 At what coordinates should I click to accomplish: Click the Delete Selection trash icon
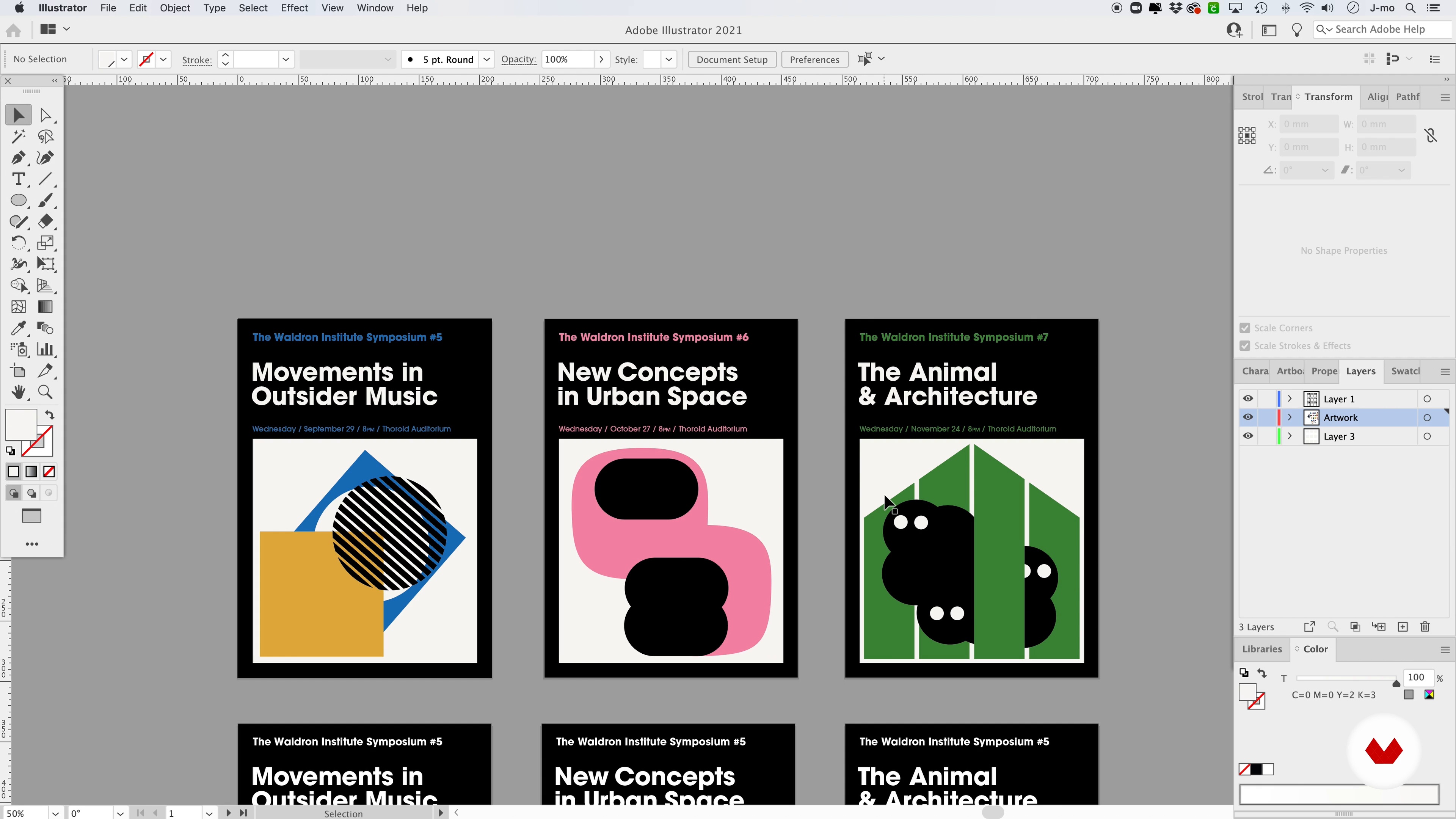[1425, 626]
